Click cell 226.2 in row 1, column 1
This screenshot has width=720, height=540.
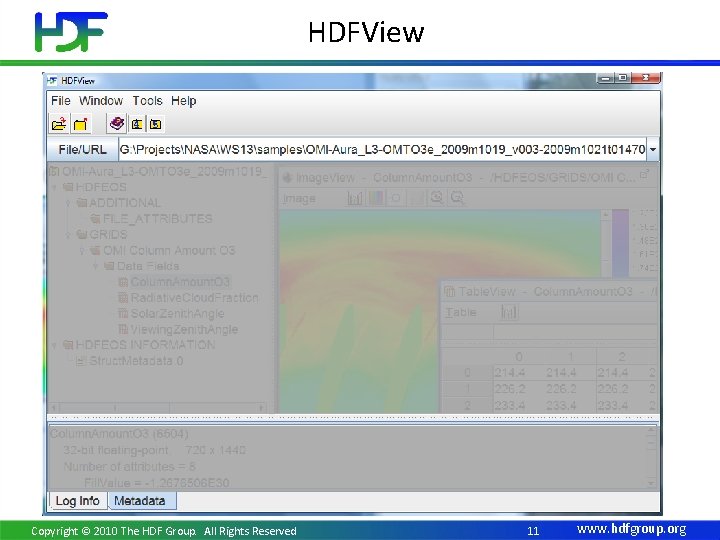[571, 389]
